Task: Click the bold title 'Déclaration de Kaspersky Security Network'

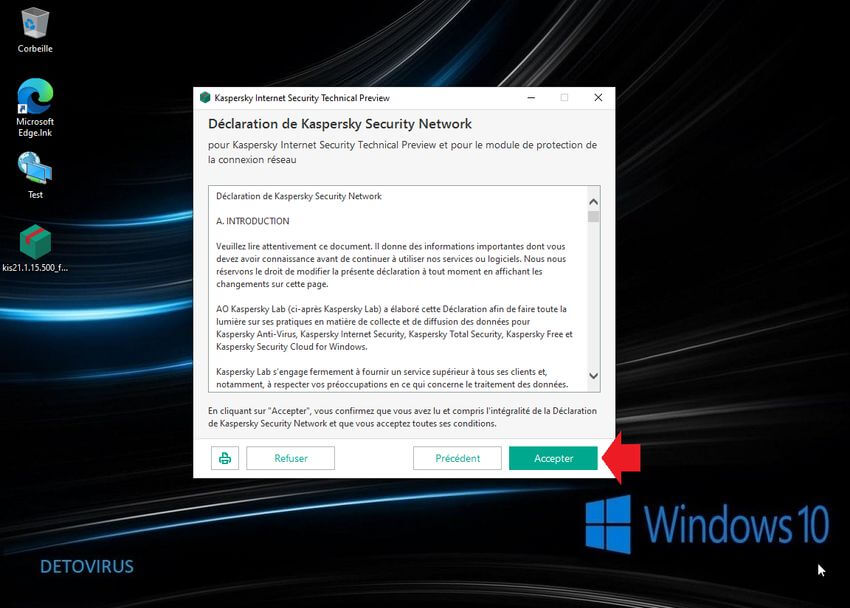Action: click(x=340, y=124)
